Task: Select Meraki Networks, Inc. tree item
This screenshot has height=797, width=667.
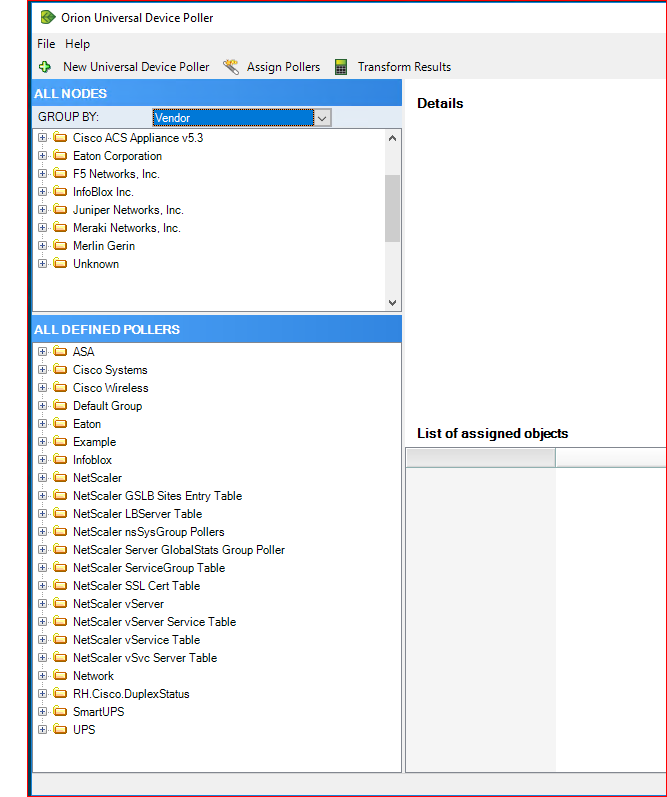Action: (x=127, y=228)
